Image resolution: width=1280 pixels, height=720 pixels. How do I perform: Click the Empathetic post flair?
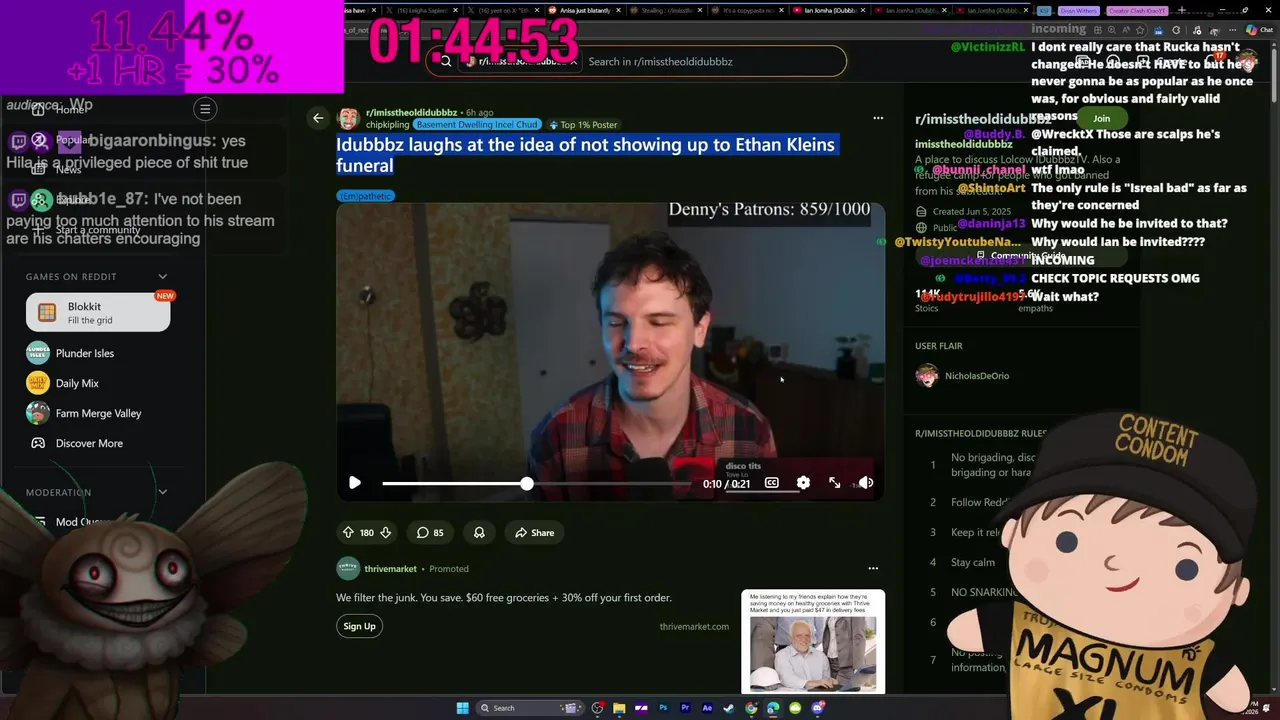pos(365,196)
